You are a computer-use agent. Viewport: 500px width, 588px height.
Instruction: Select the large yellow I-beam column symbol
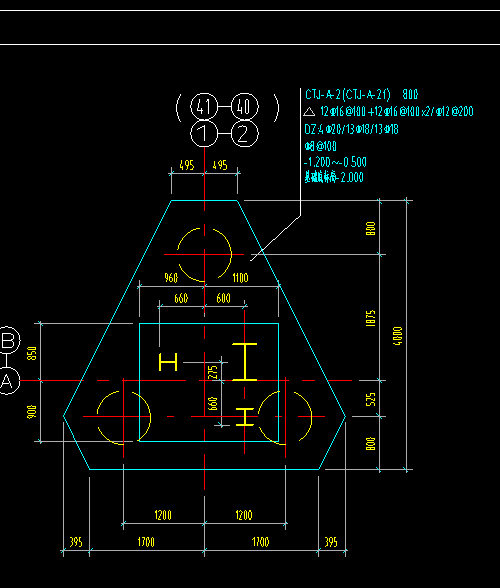(245, 362)
